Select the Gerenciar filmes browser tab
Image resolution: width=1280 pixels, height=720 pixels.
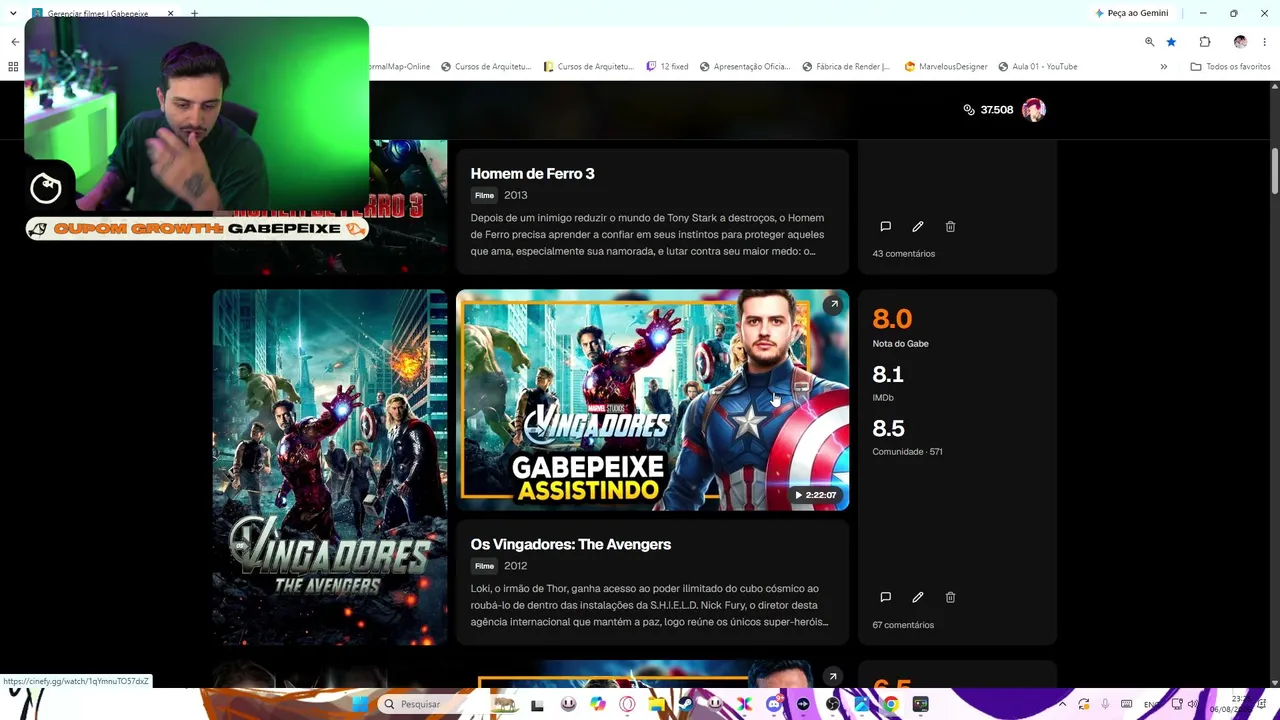[100, 13]
